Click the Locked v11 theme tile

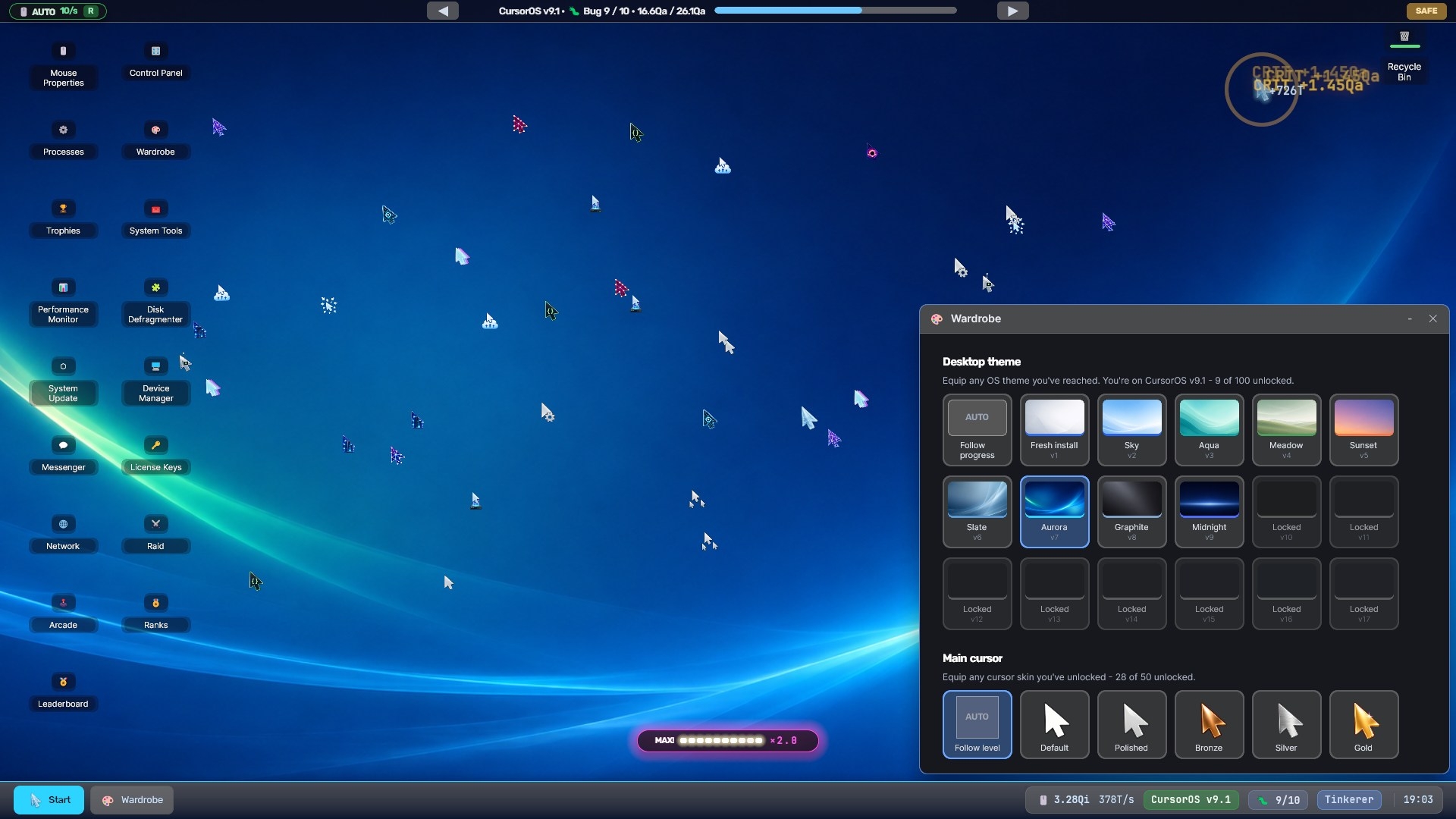pos(1363,512)
